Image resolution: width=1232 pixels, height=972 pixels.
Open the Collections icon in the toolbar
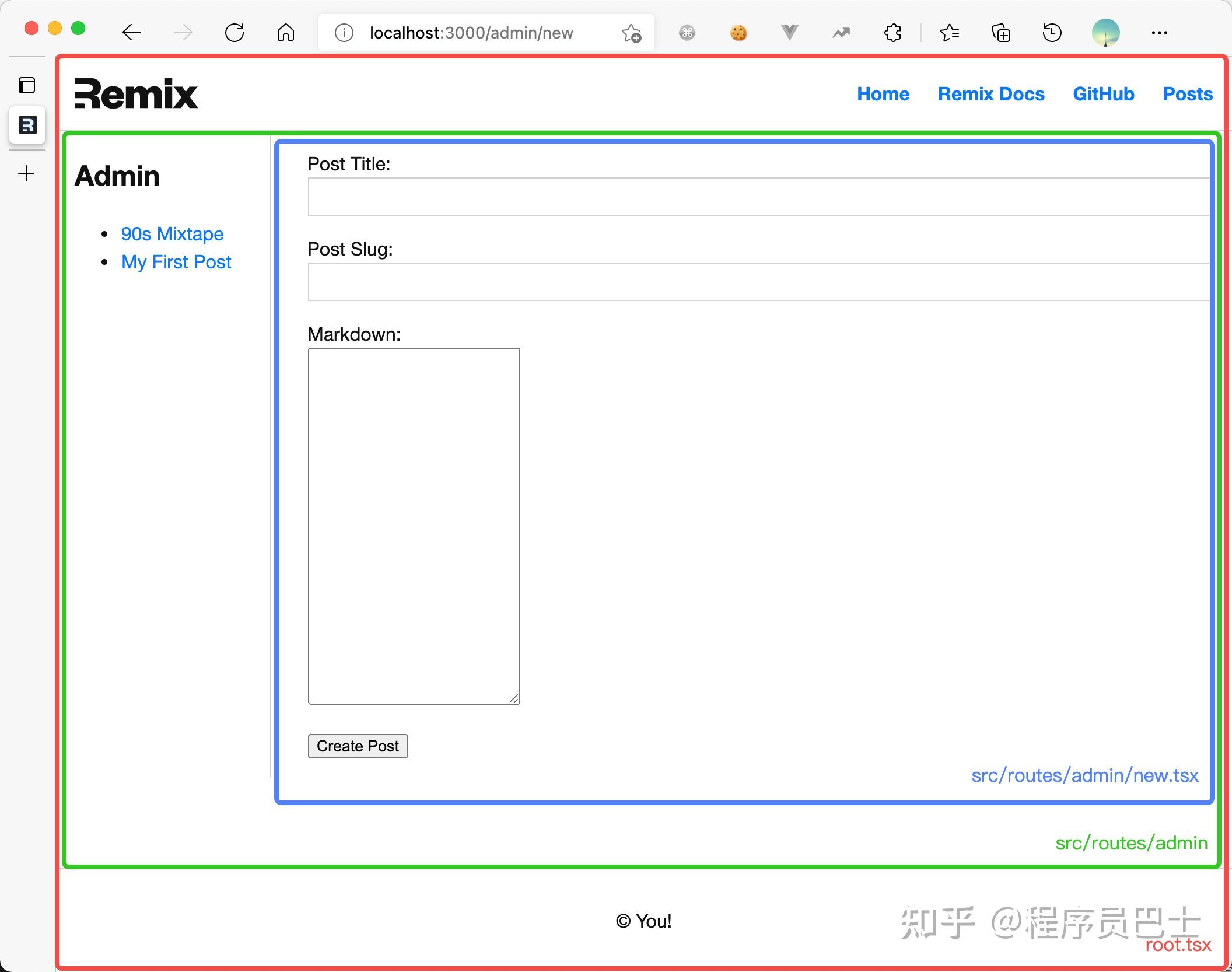tap(1001, 33)
